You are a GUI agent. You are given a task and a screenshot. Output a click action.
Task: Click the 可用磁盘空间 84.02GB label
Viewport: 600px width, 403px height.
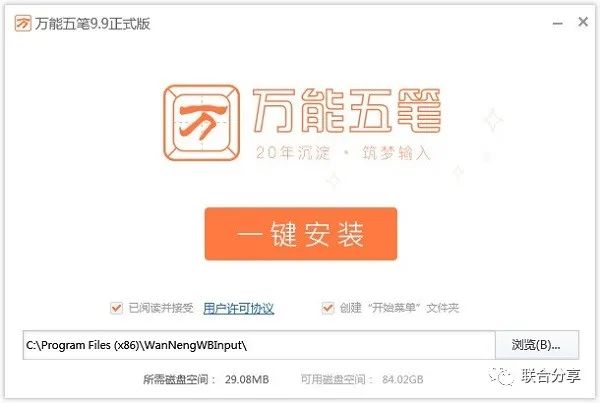[x=362, y=379]
